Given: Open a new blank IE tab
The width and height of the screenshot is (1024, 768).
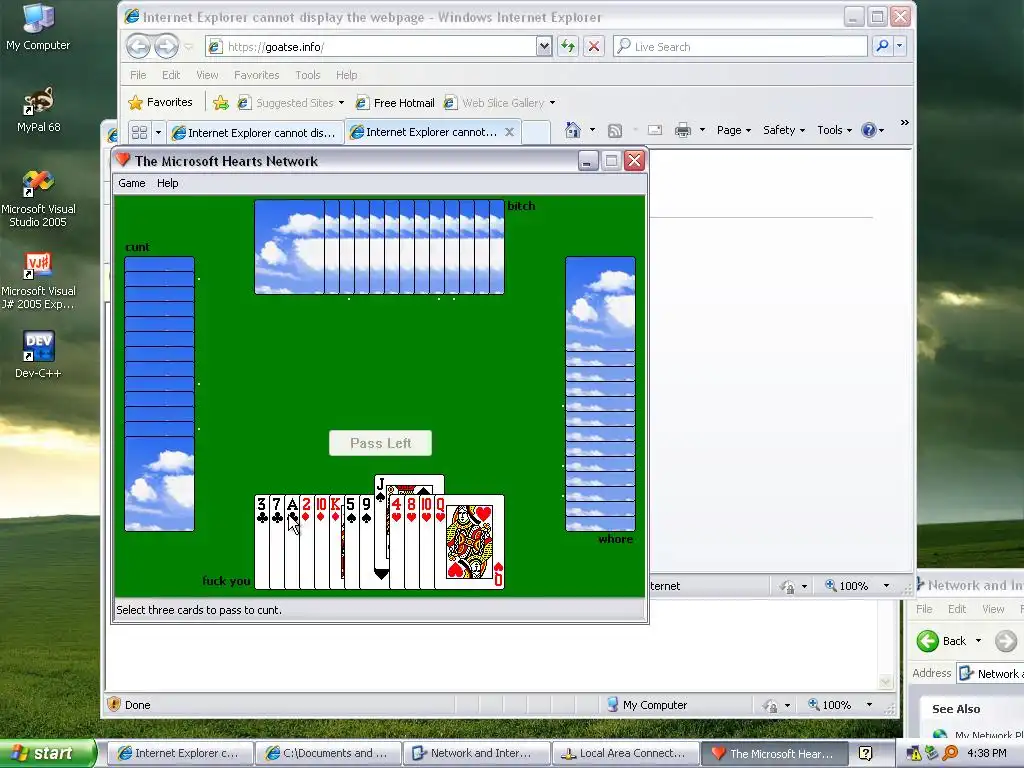Looking at the screenshot, I should coord(537,132).
